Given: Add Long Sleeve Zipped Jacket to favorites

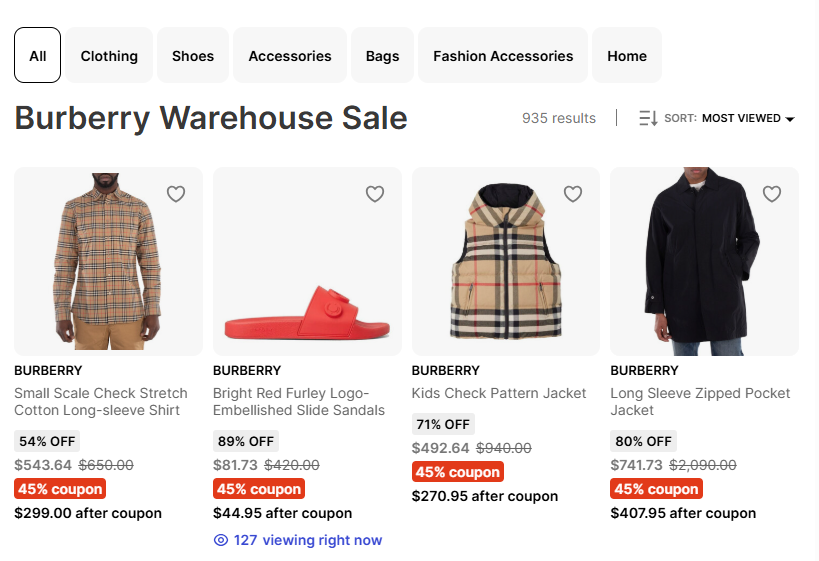Looking at the screenshot, I should click(772, 194).
